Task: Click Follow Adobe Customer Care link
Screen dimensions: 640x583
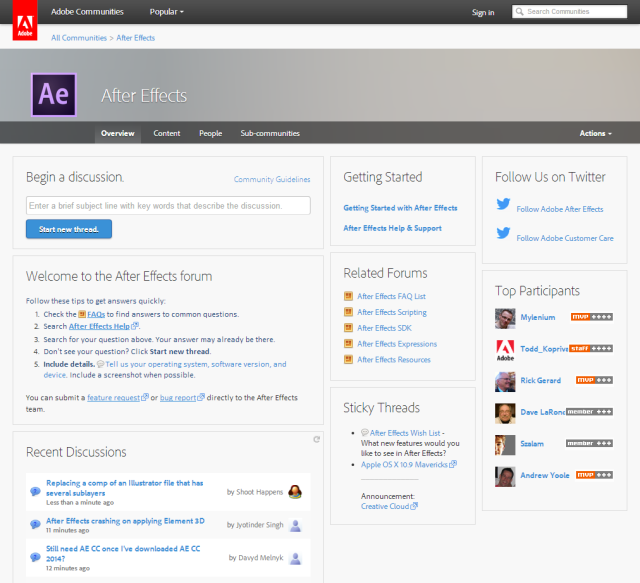Action: click(x=565, y=238)
